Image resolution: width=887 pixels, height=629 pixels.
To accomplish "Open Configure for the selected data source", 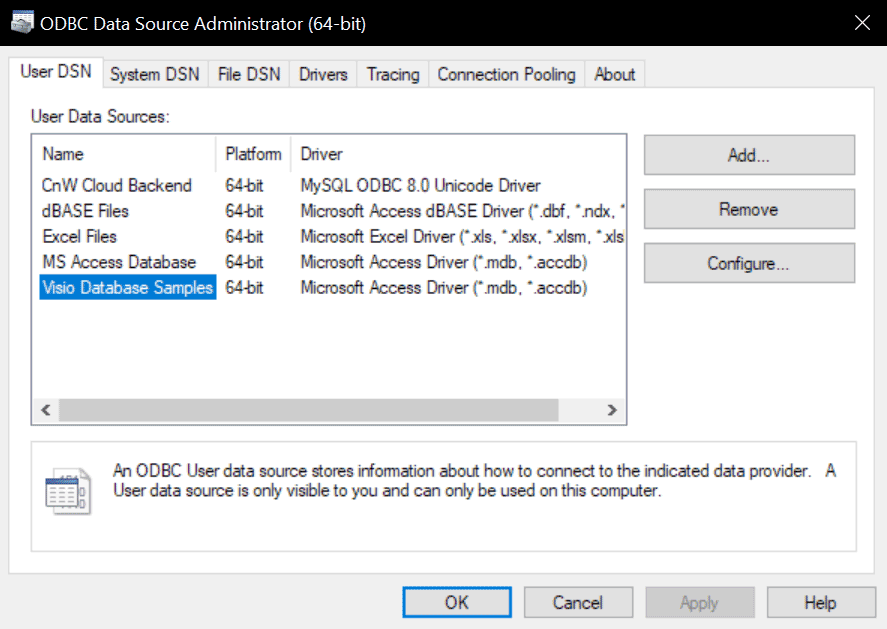I will tap(749, 262).
